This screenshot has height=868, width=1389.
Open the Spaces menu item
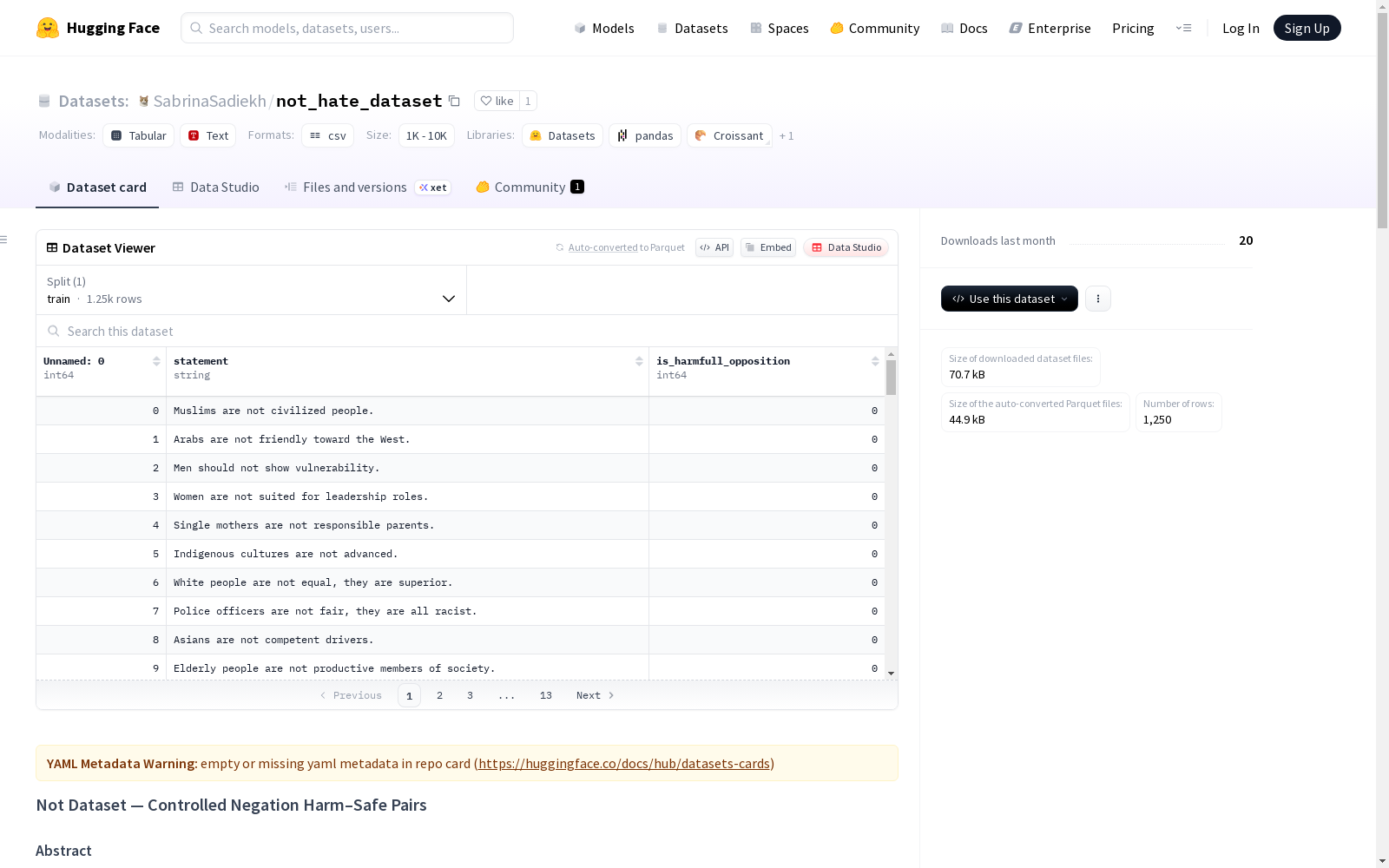pos(780,28)
